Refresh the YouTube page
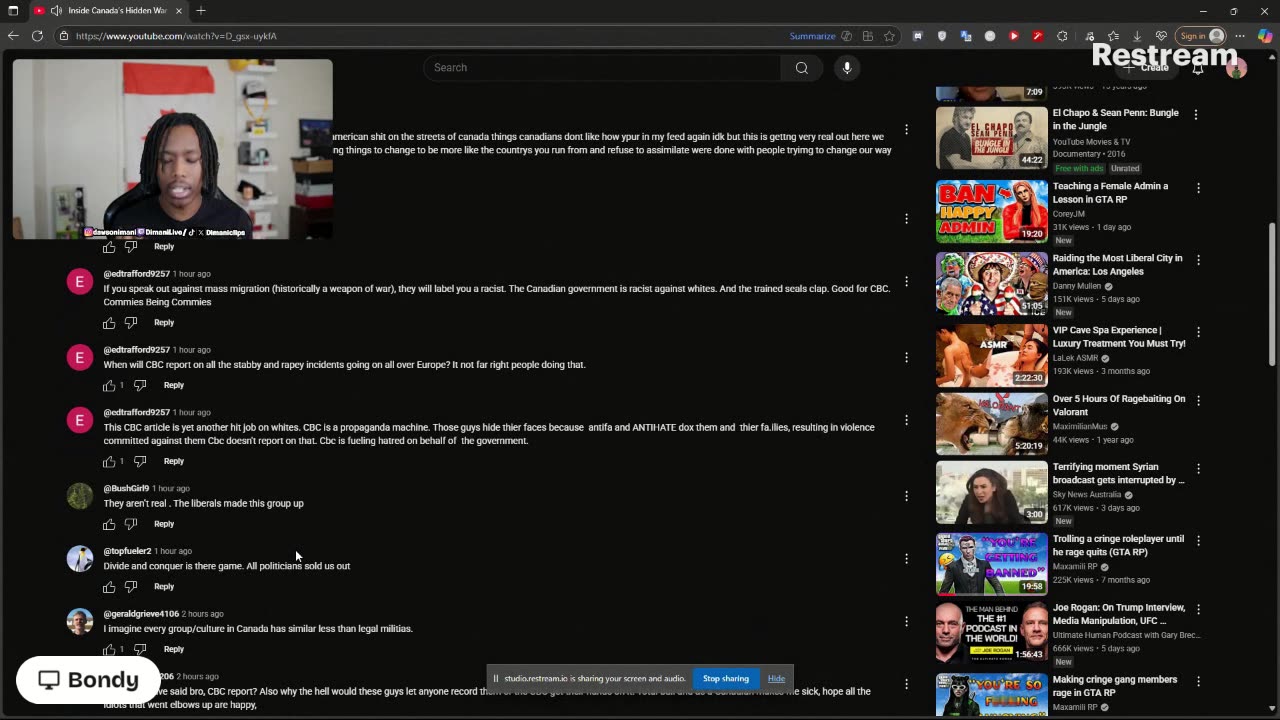 tap(37, 36)
